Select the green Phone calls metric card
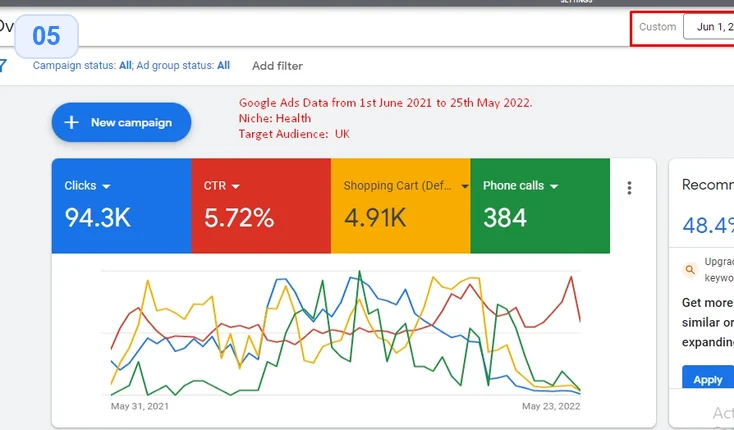 540,206
